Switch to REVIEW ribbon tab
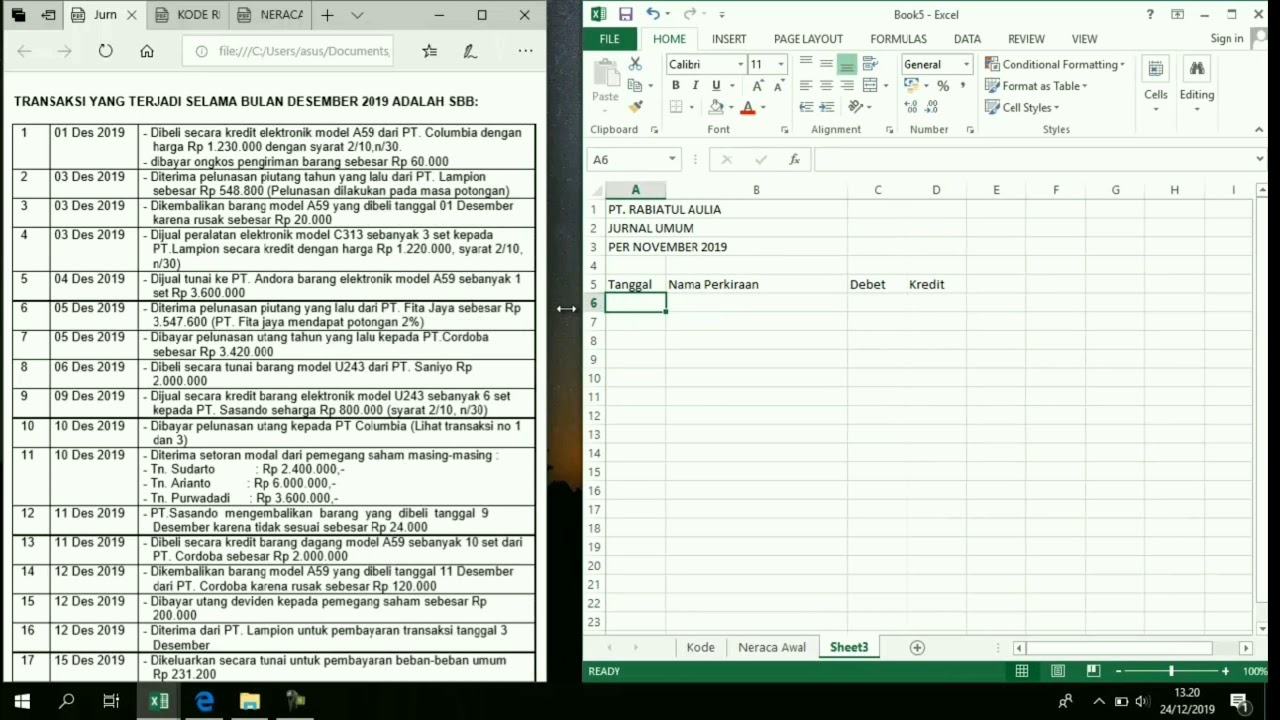The image size is (1280, 720). 1026,39
